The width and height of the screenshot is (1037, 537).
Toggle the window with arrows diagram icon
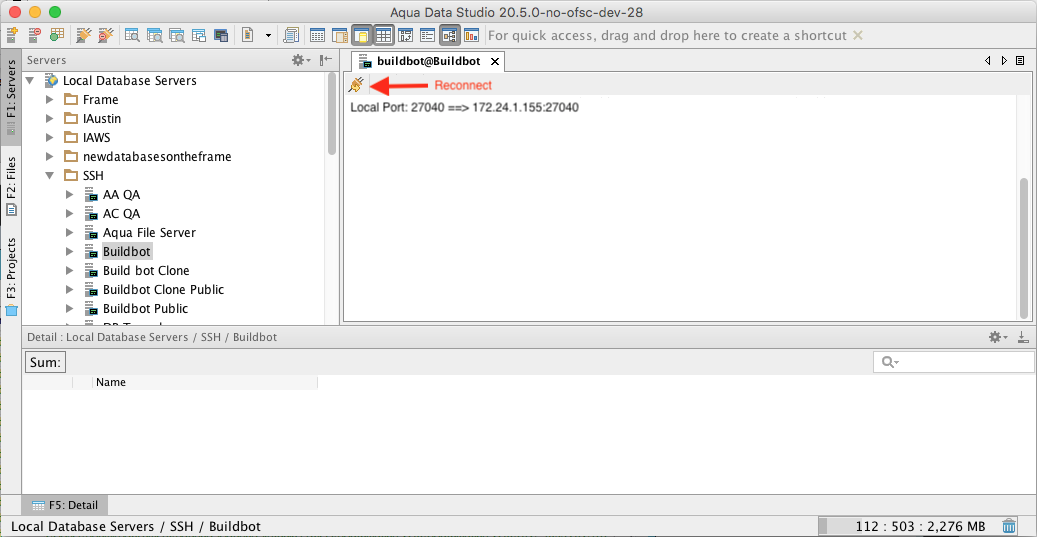click(406, 35)
